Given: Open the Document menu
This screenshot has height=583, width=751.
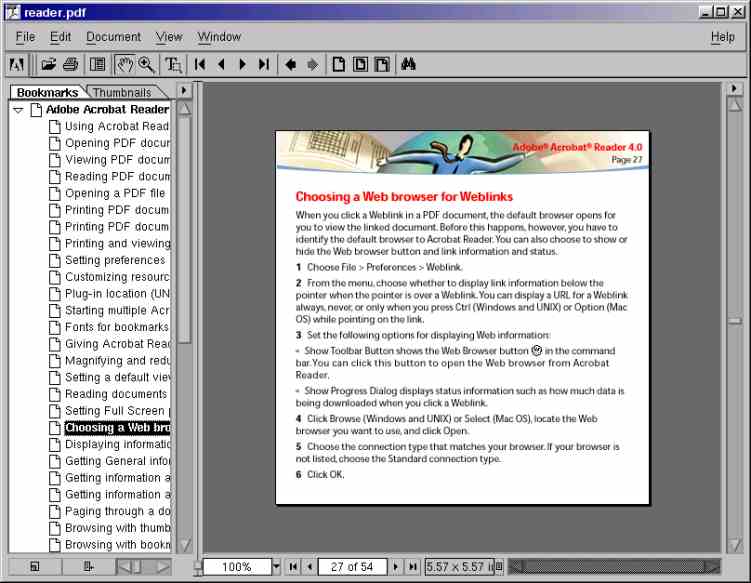Looking at the screenshot, I should tap(114, 37).
